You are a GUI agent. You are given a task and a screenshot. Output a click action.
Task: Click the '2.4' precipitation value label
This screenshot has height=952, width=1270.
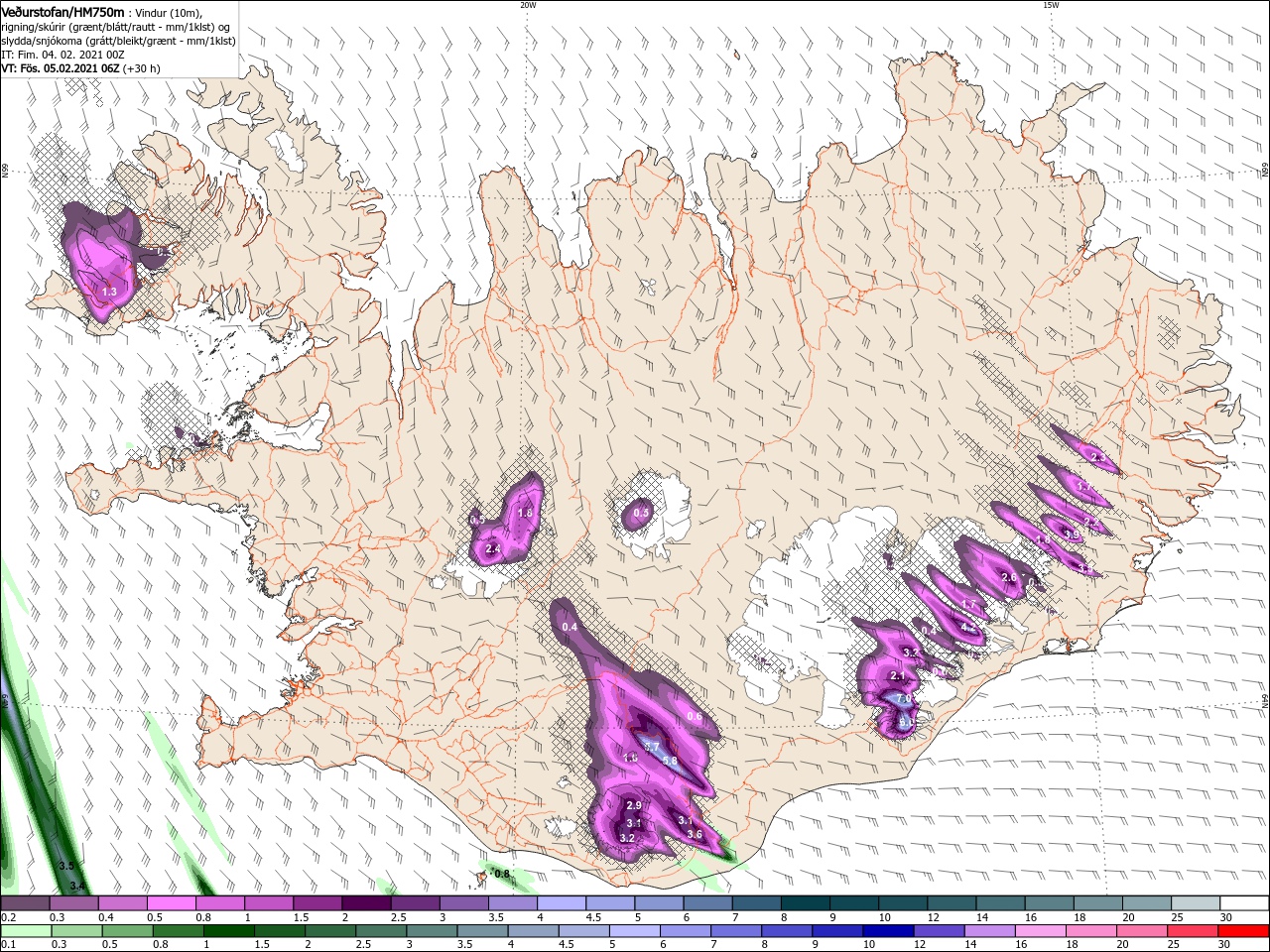(492, 549)
